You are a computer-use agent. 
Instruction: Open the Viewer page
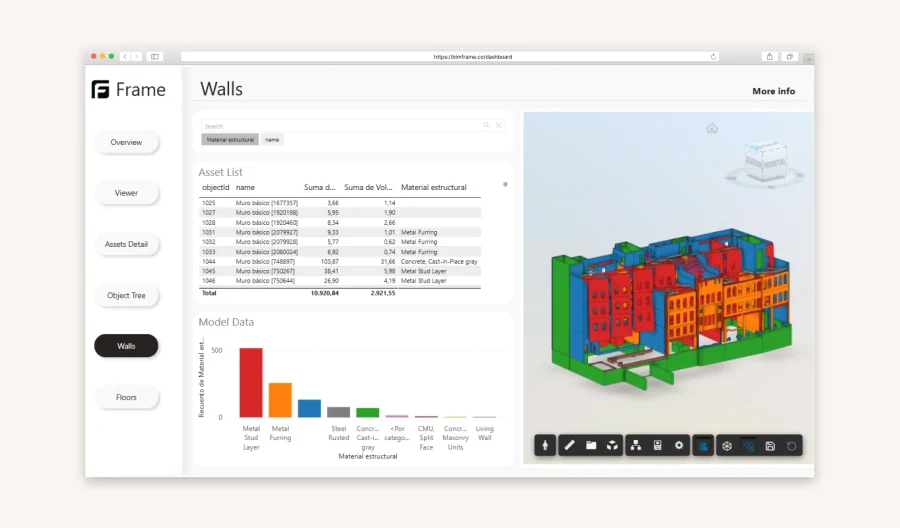[126, 193]
